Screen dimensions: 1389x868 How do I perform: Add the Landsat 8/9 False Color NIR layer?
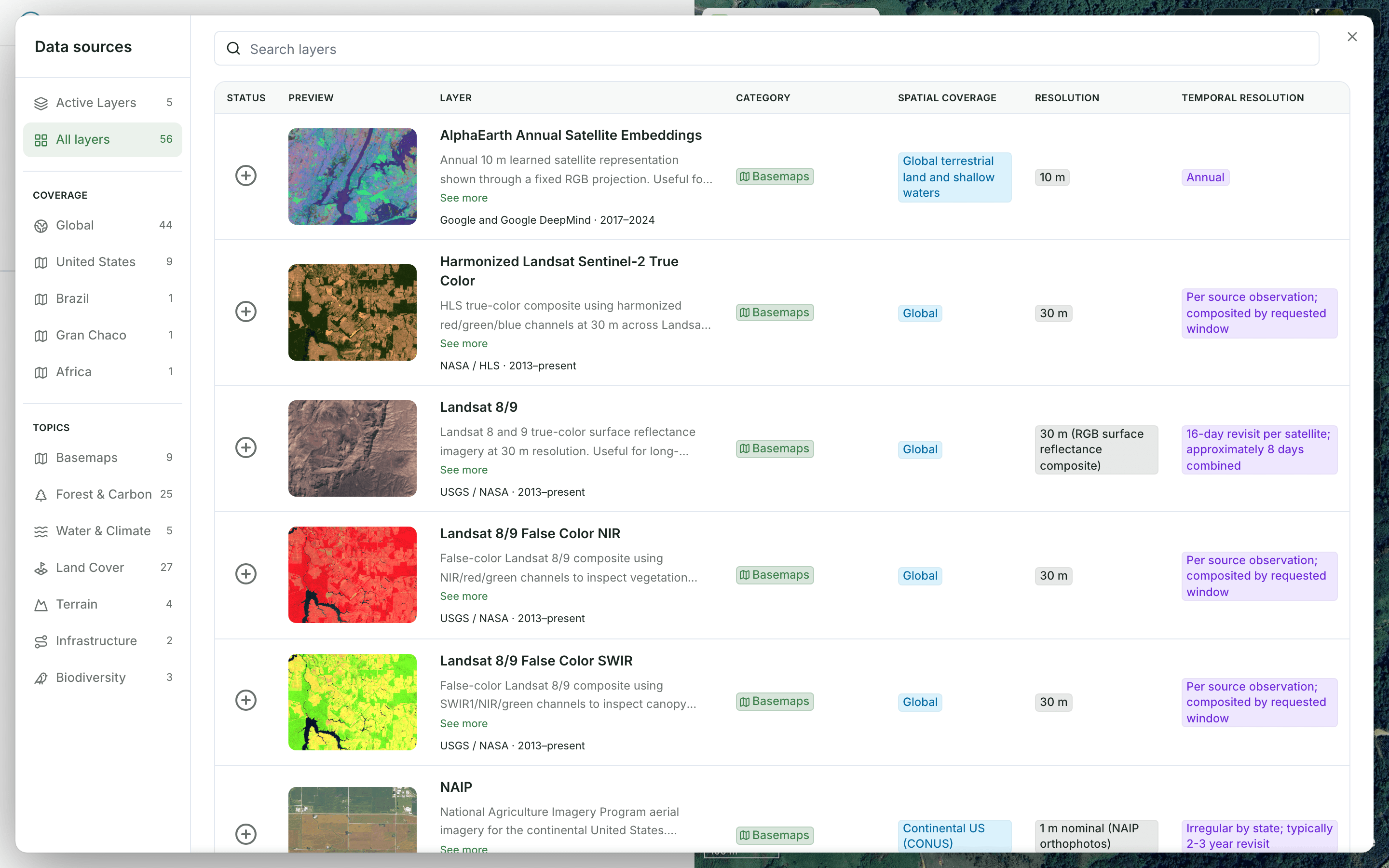245,574
